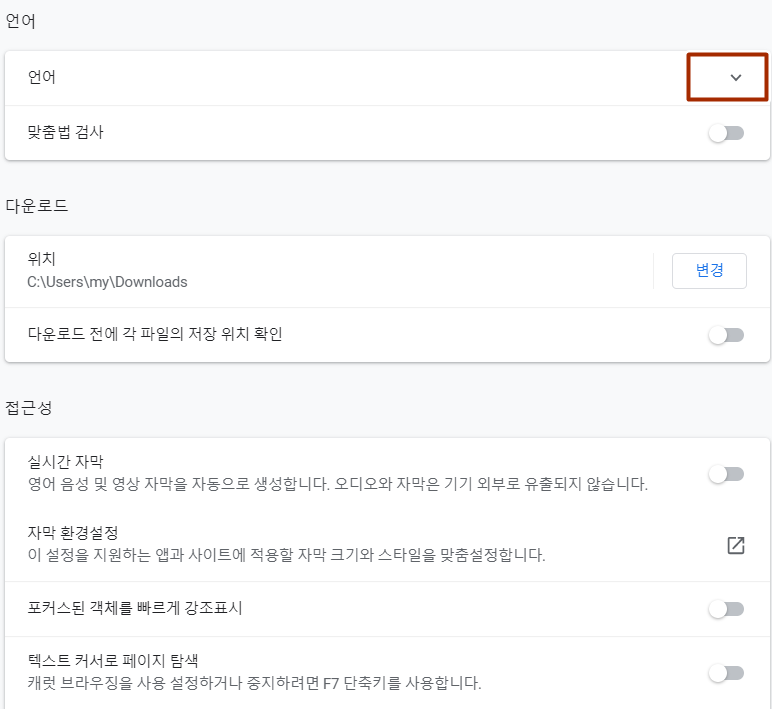Click the C:\Users\my\Downloads path text
772x709 pixels.
coord(107,282)
